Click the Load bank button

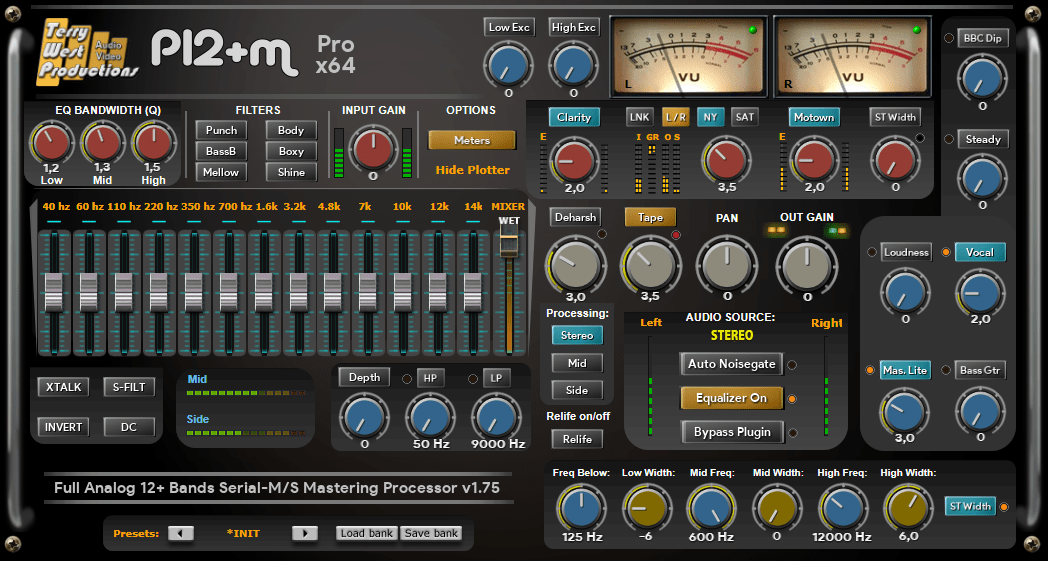367,533
